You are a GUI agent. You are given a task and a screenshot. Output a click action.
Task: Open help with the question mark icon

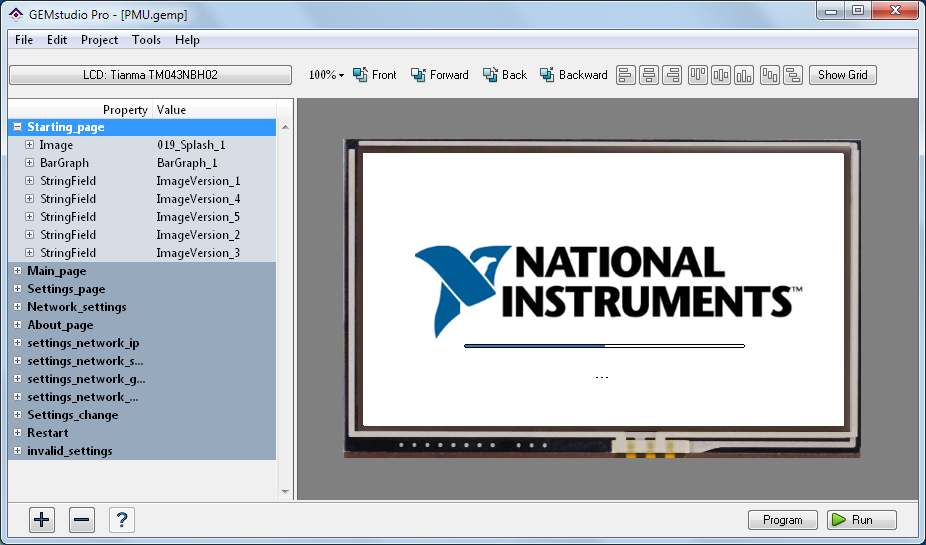pos(121,520)
